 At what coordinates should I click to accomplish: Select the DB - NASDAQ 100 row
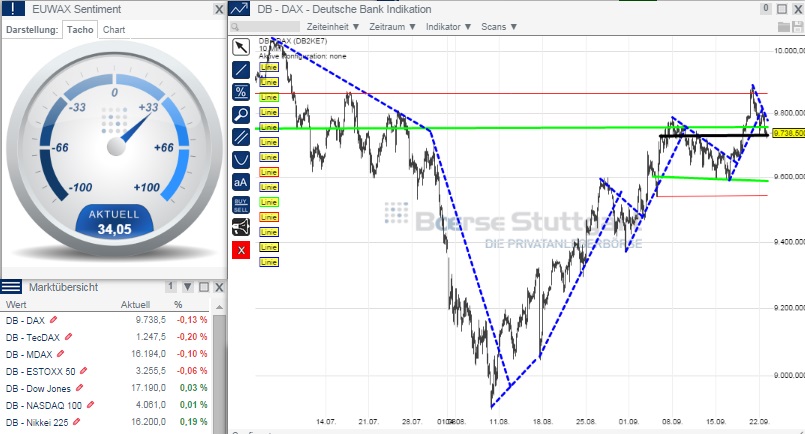click(x=106, y=405)
